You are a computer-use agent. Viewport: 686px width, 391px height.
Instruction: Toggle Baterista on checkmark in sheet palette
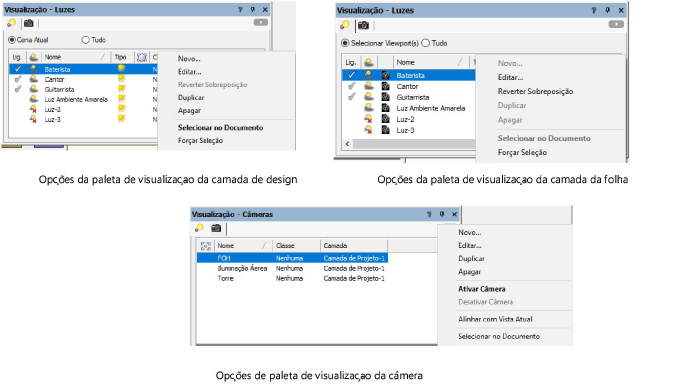[351, 75]
